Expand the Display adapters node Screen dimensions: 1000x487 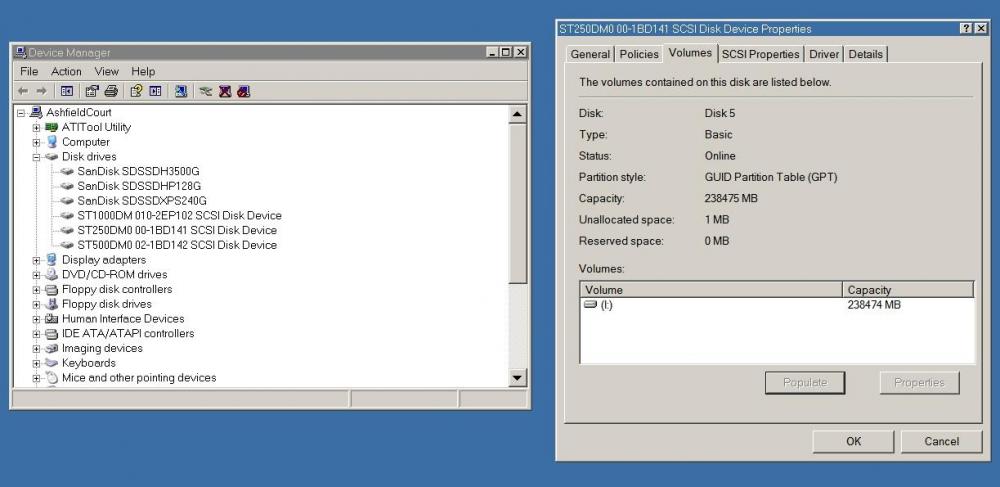(37, 260)
